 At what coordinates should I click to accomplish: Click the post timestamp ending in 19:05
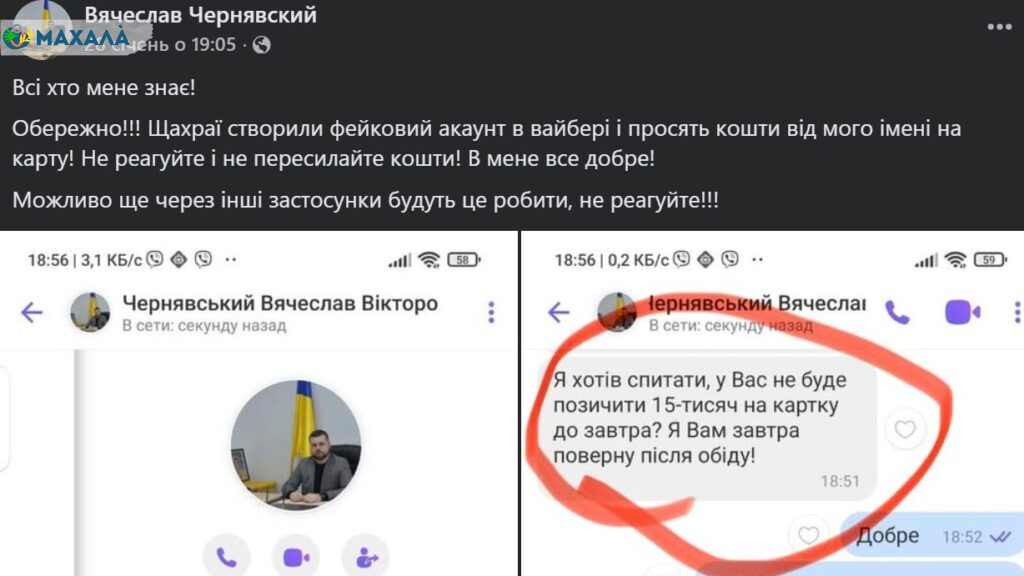160,44
